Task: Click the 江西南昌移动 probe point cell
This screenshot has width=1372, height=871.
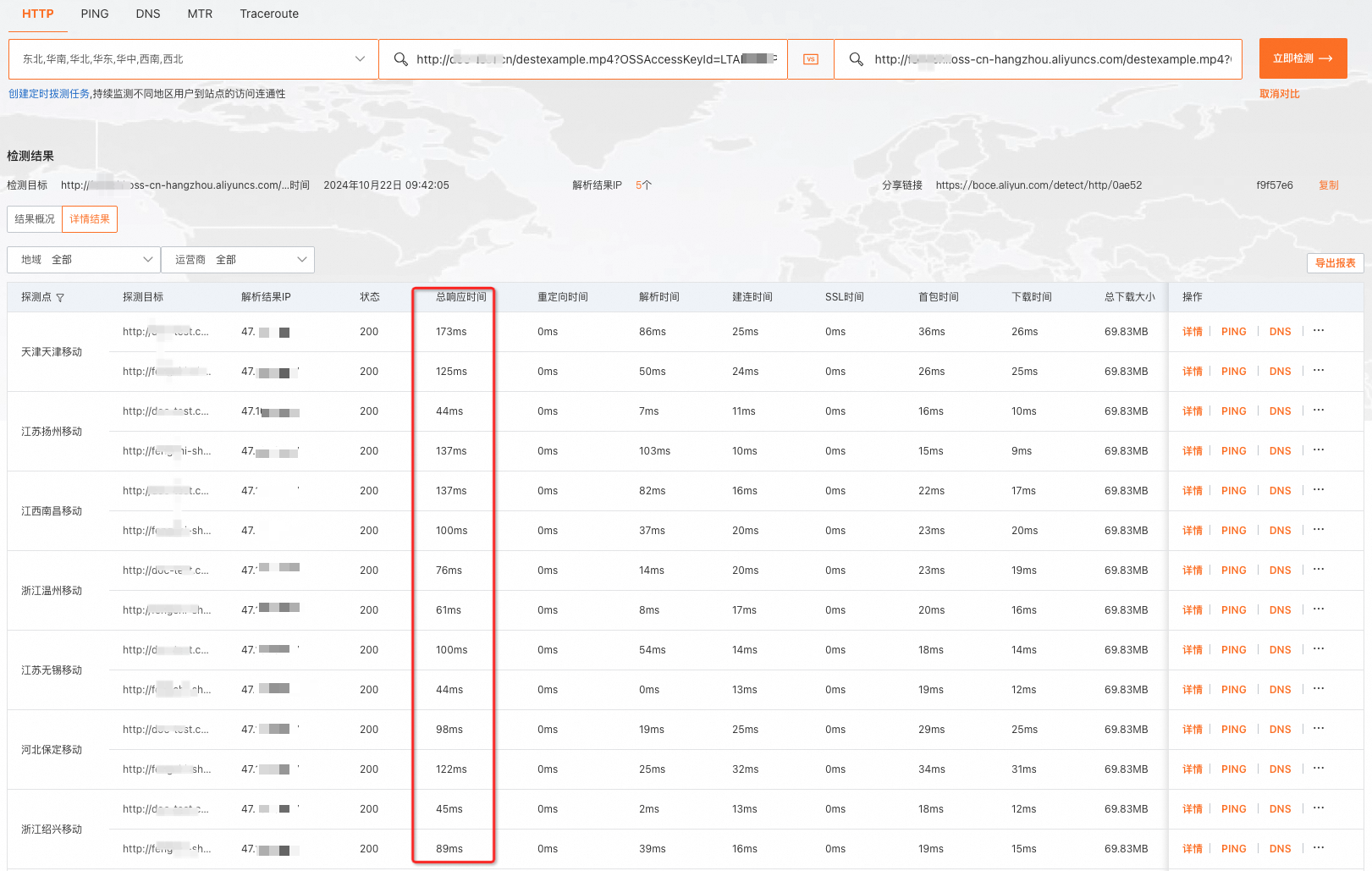Action: (52, 511)
